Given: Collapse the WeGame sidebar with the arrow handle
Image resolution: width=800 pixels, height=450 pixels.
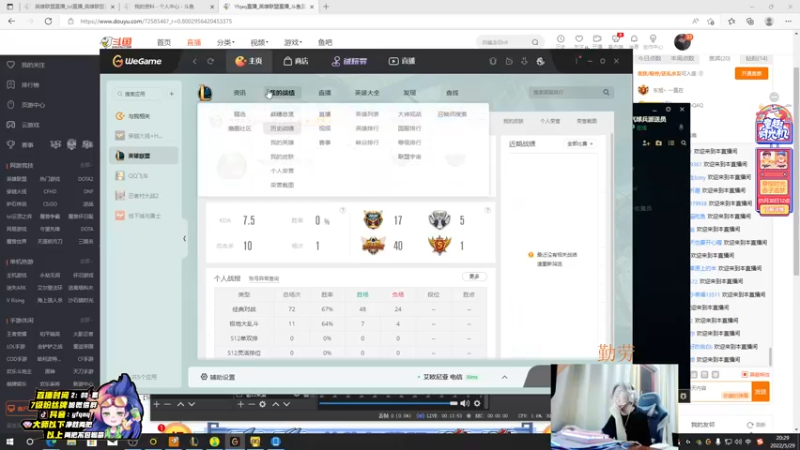Looking at the screenshot, I should [x=184, y=238].
